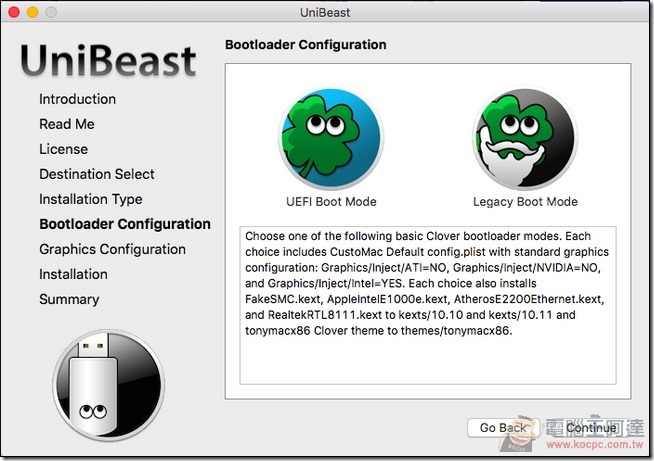654x461 pixels.
Task: Select the License step in sidebar
Action: click(63, 149)
